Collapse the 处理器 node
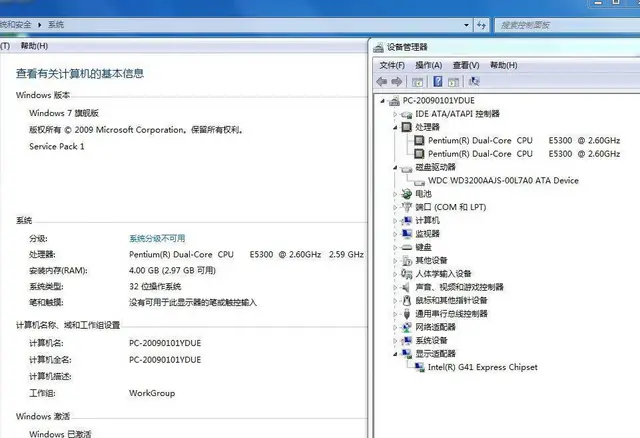 (x=395, y=128)
